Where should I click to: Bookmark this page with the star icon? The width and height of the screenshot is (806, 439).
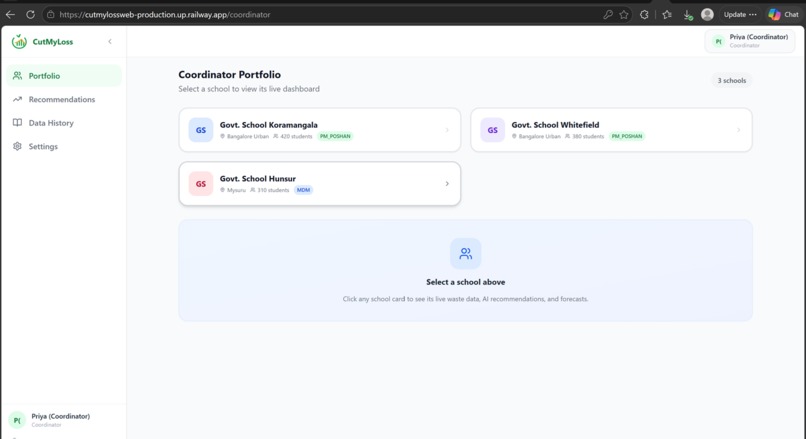click(x=624, y=14)
